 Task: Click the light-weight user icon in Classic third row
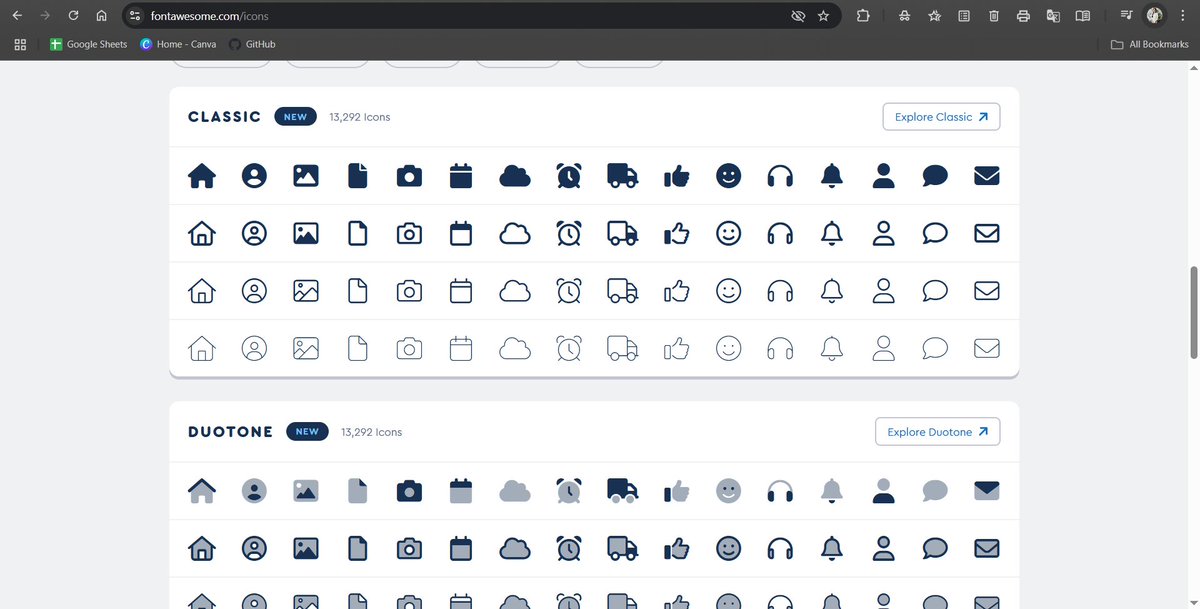pyautogui.click(x=883, y=291)
